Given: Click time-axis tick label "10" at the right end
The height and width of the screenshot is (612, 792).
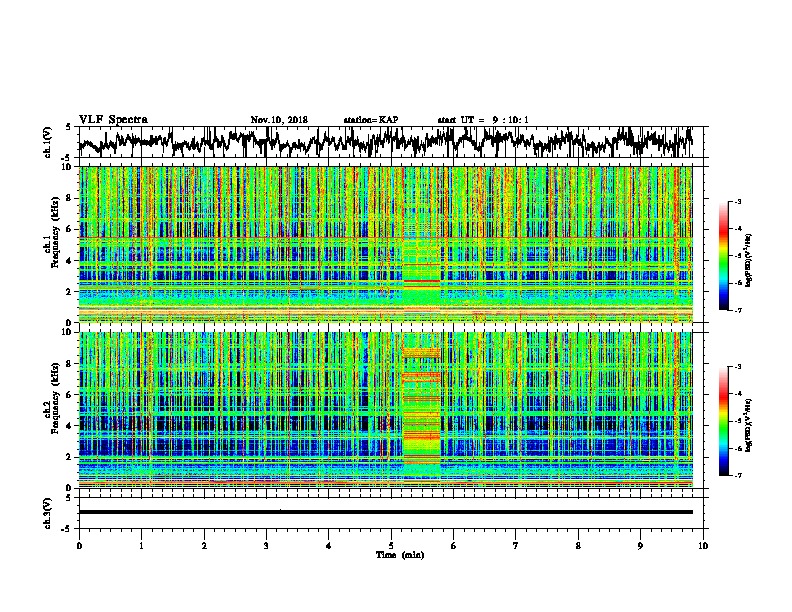Looking at the screenshot, I should coord(703,546).
